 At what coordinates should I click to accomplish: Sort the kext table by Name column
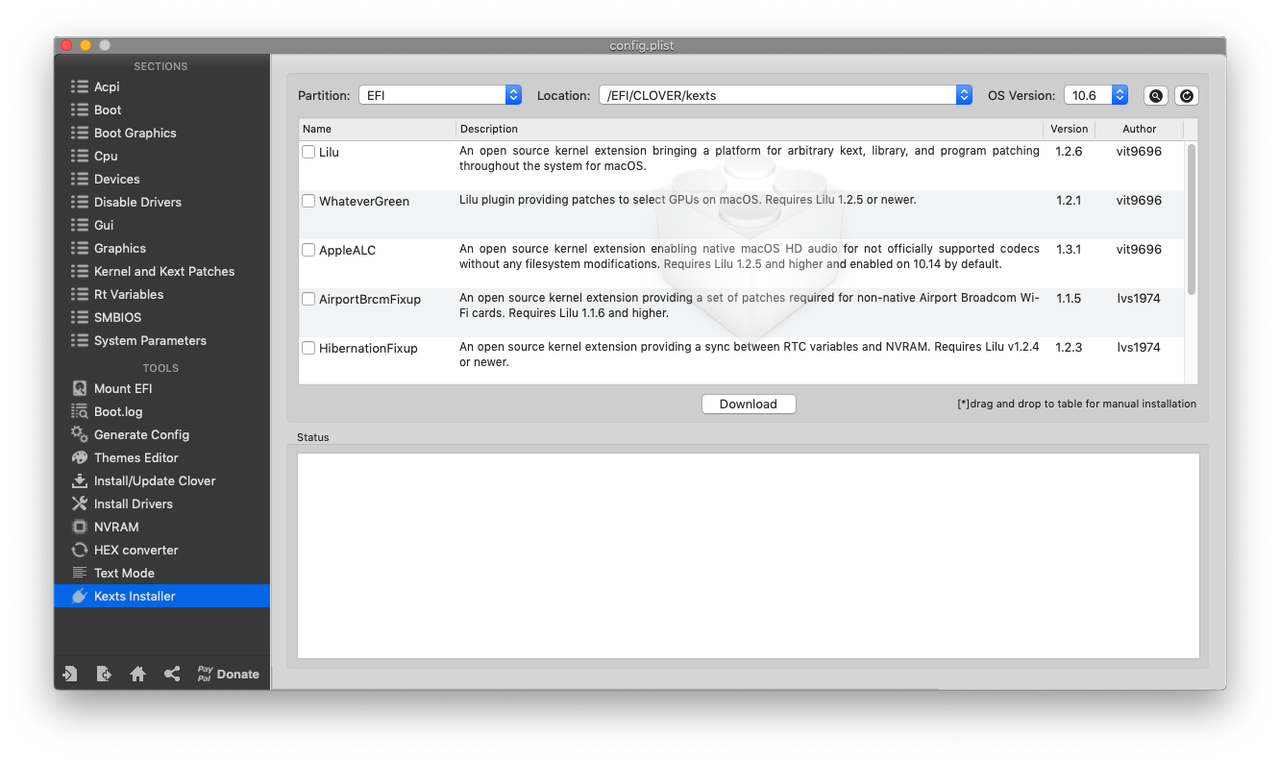tap(377, 129)
